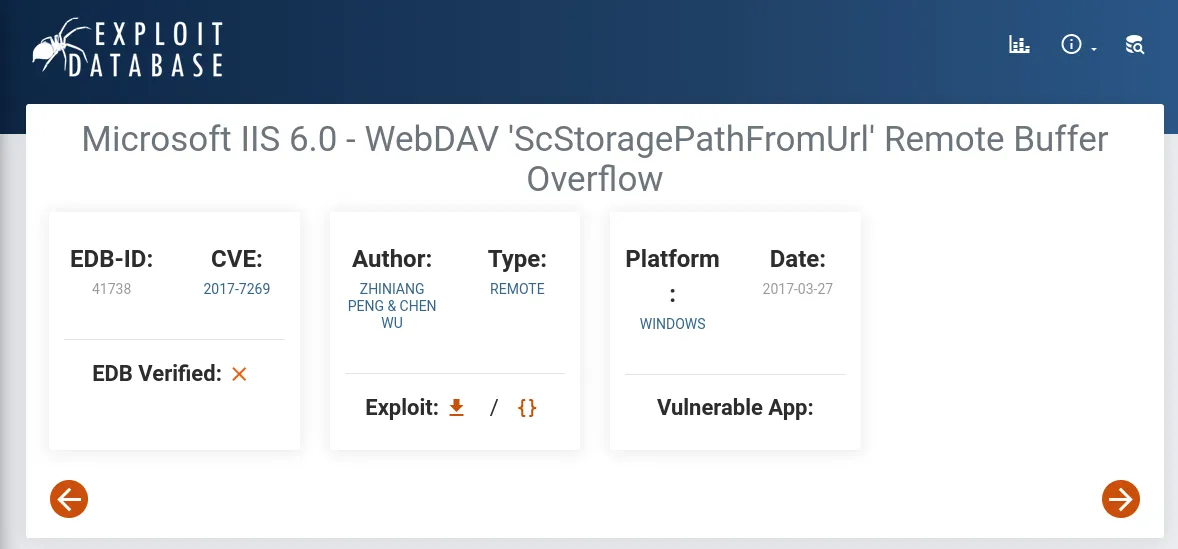Viewport: 1178px width, 549px height.
Task: Go to previous exploit arrow
Action: [x=69, y=499]
